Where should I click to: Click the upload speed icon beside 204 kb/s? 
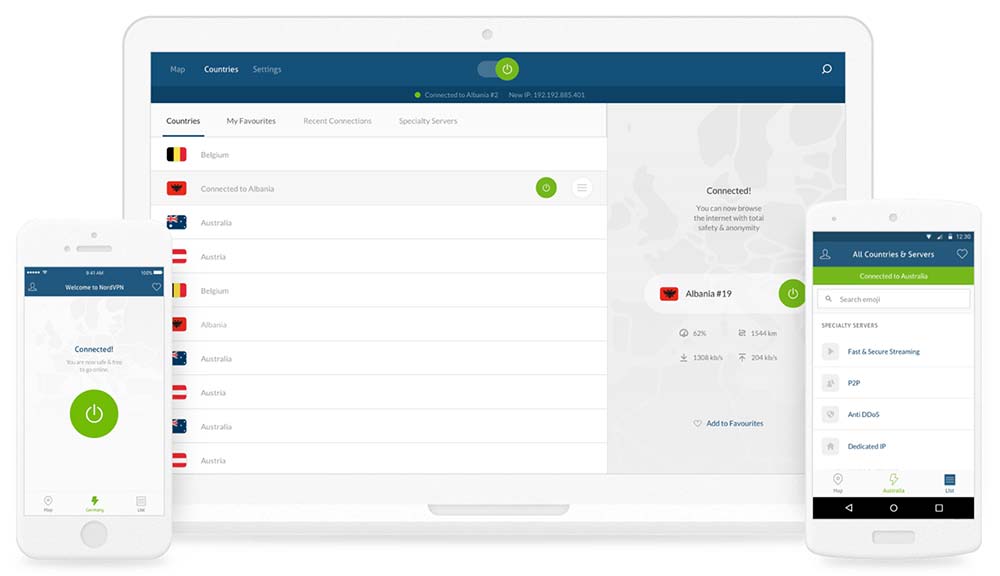(742, 358)
